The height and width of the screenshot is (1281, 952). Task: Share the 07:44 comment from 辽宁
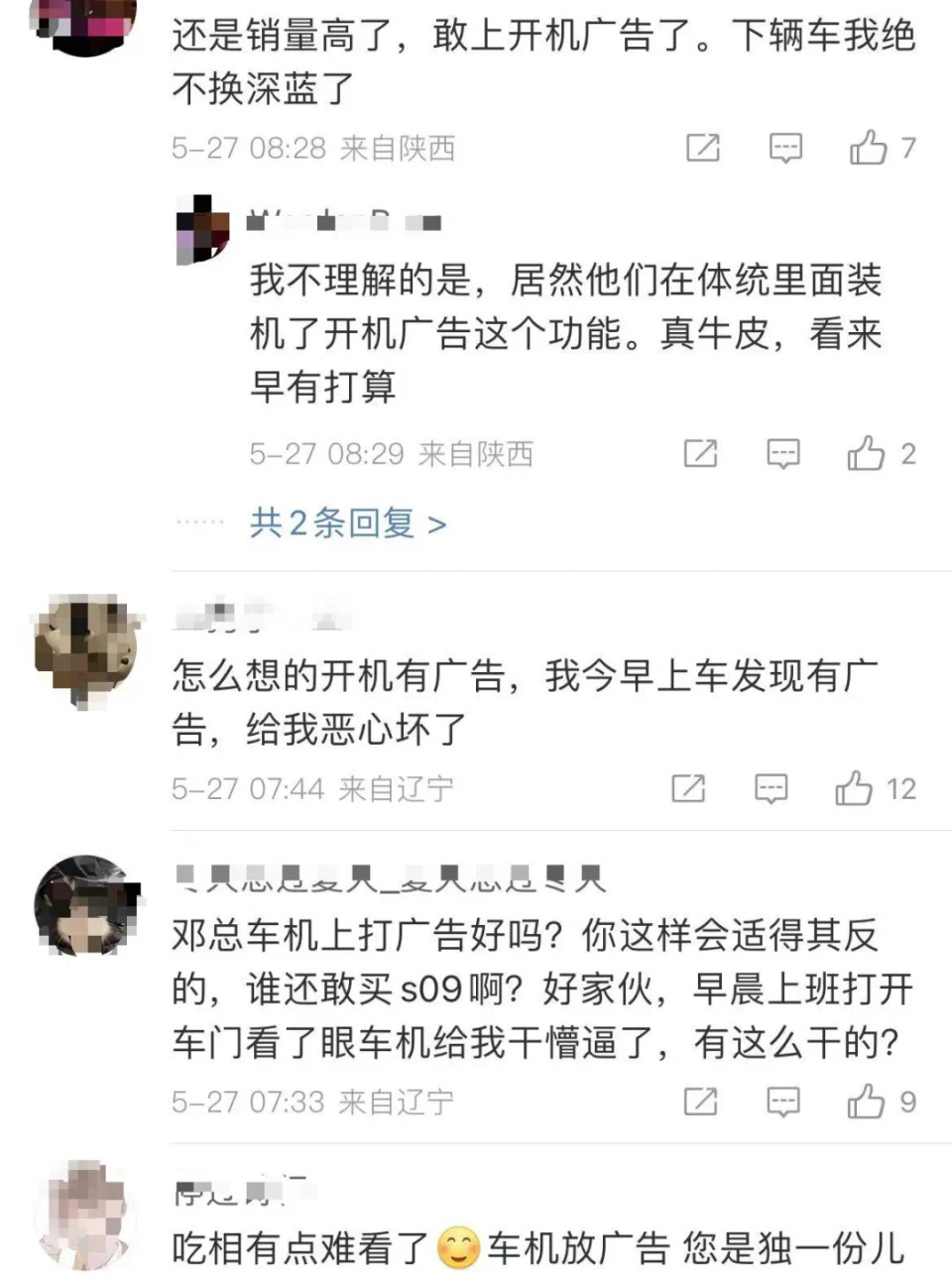point(691,789)
